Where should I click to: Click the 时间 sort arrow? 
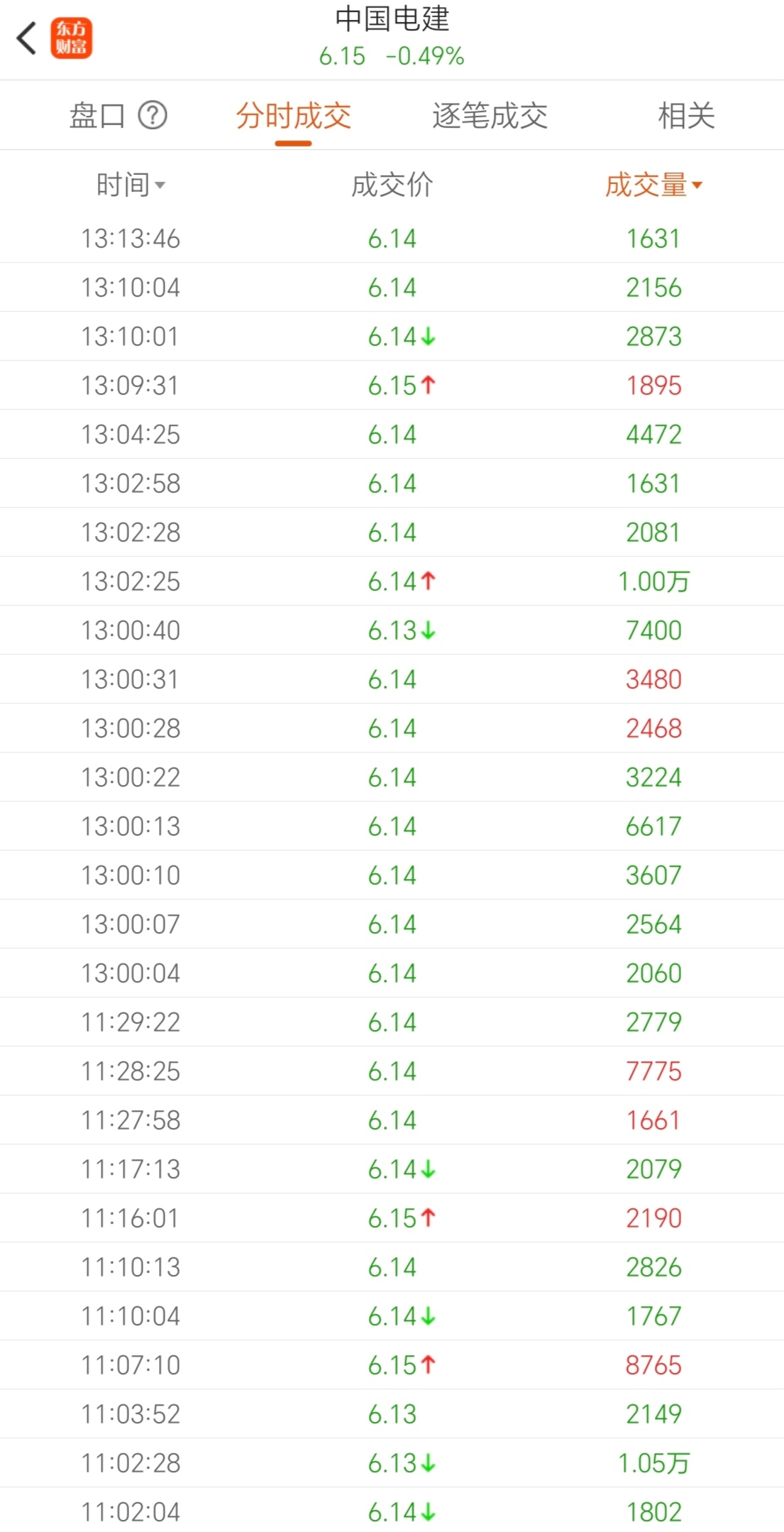pyautogui.click(x=160, y=186)
